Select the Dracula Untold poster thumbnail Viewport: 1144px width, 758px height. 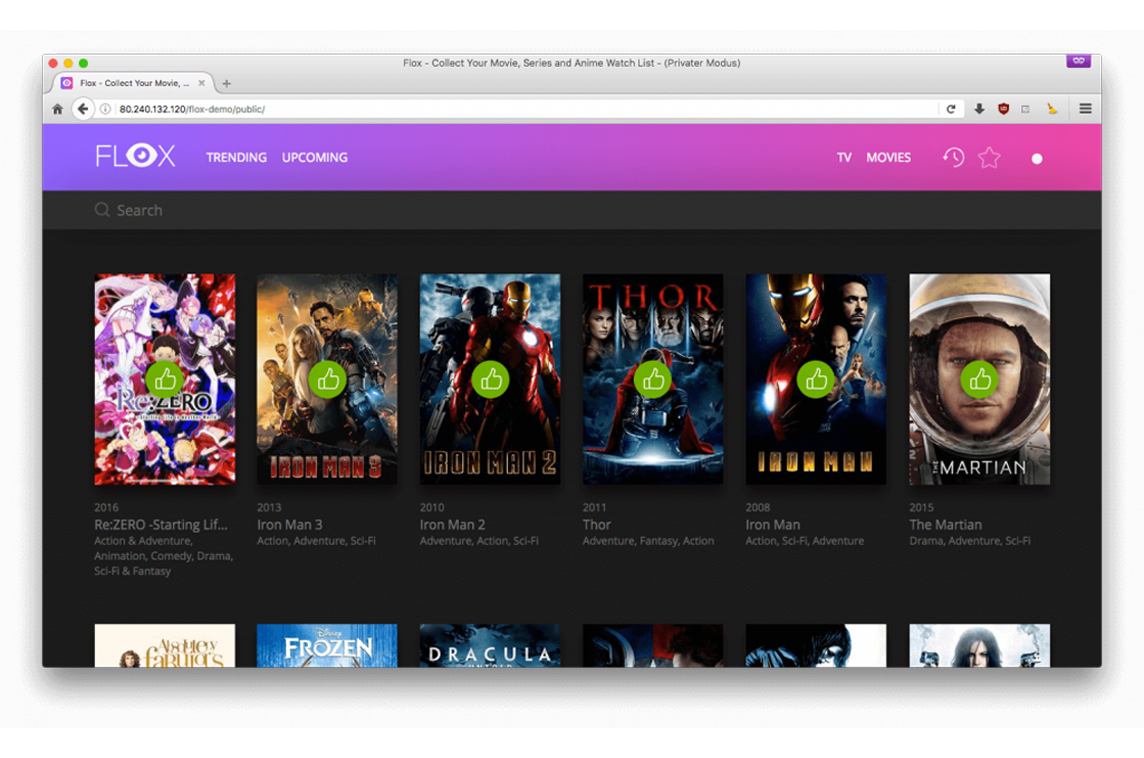490,645
